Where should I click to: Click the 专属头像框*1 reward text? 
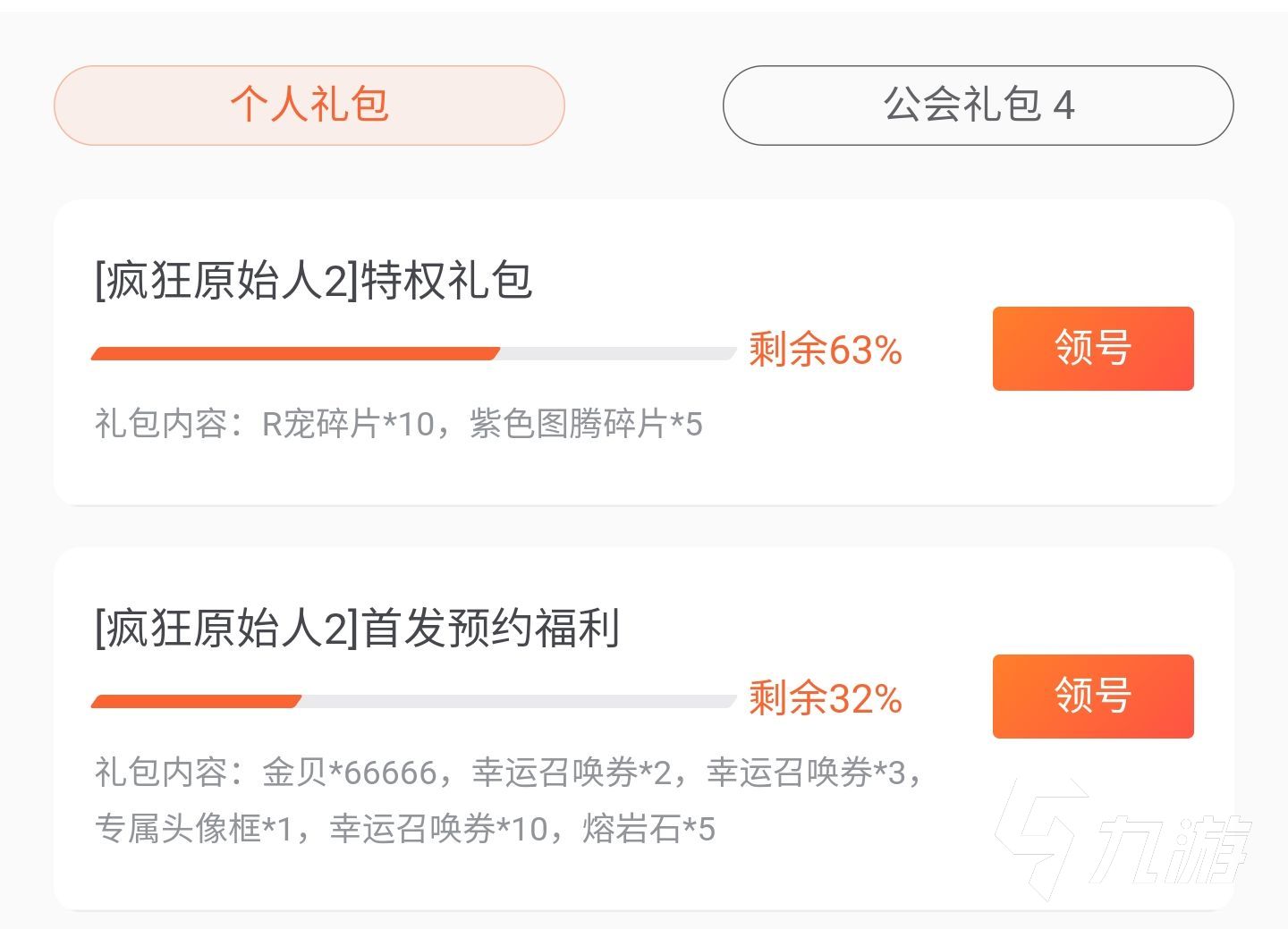194,829
